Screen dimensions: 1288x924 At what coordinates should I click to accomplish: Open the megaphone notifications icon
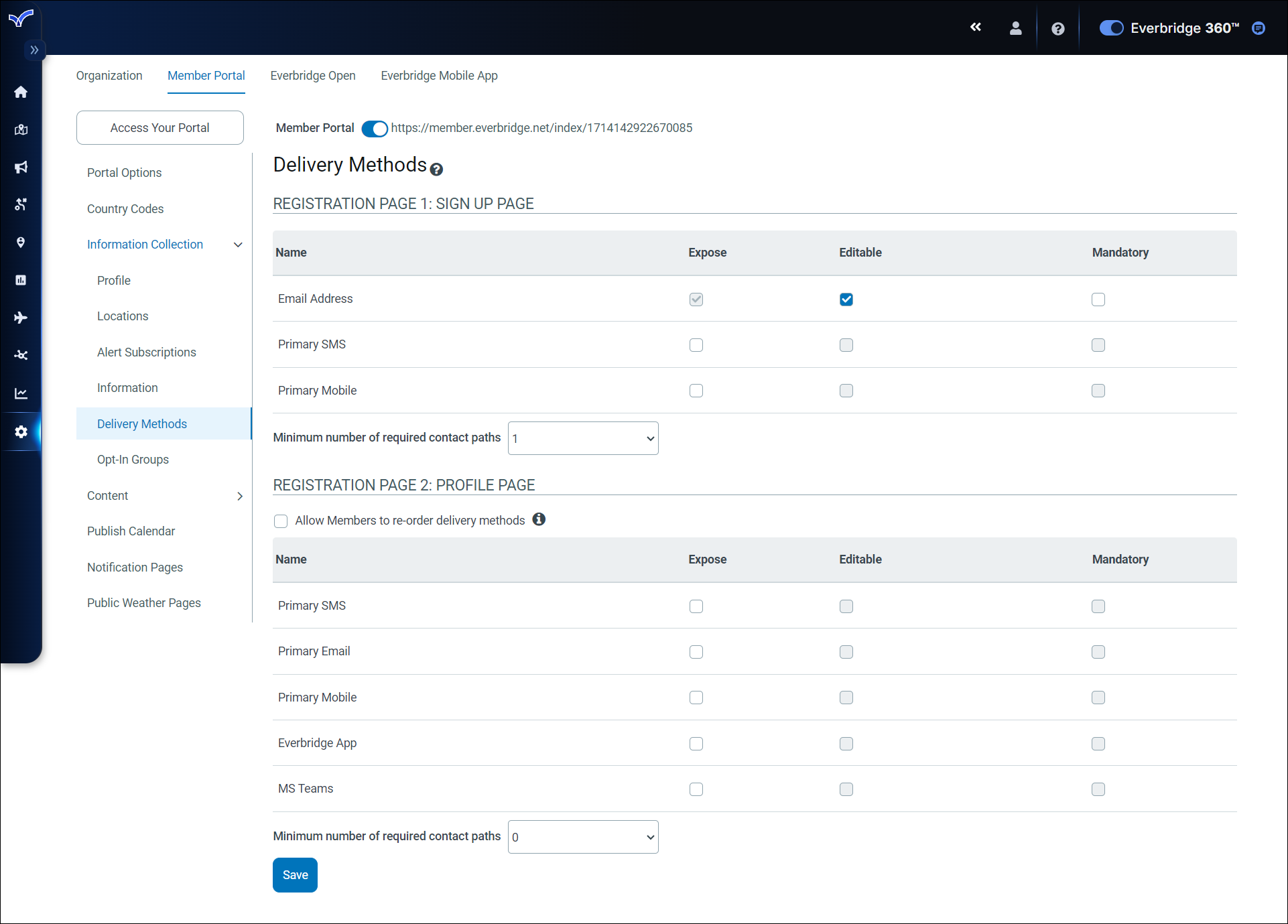[21, 167]
